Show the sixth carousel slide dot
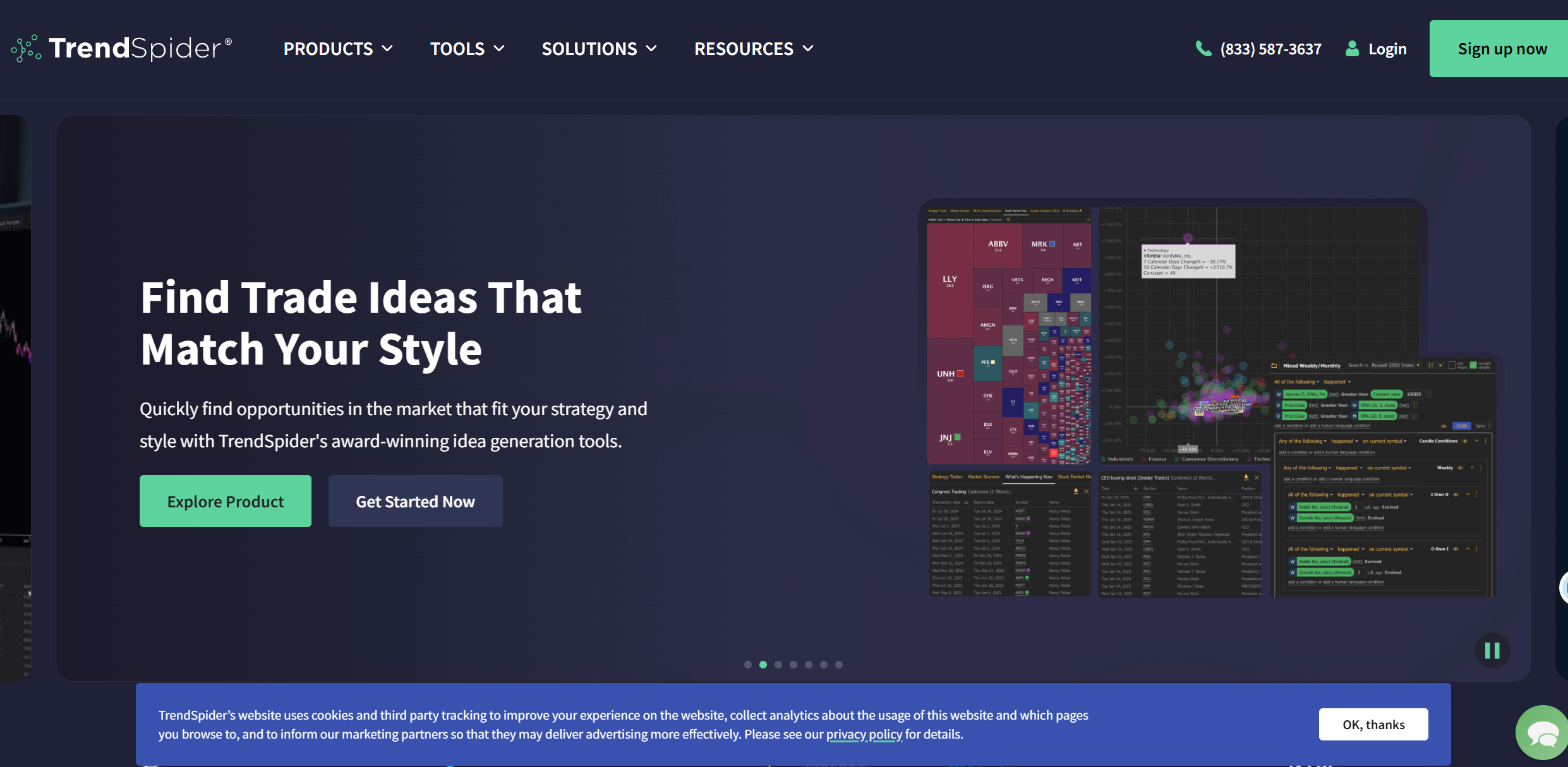 (x=824, y=665)
